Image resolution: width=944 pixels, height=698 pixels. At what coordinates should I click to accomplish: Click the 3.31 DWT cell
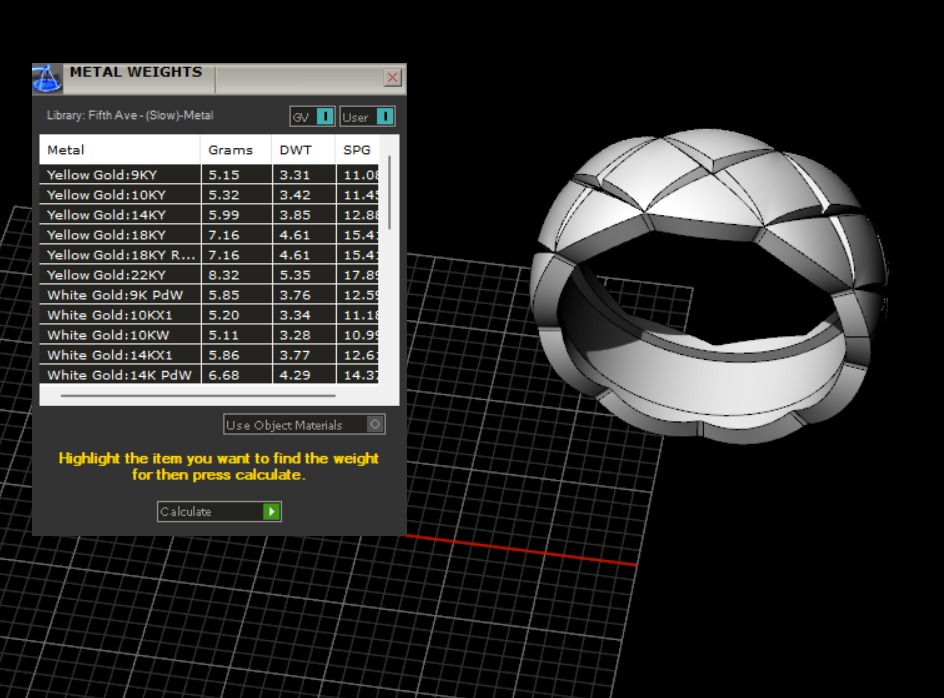[x=303, y=175]
